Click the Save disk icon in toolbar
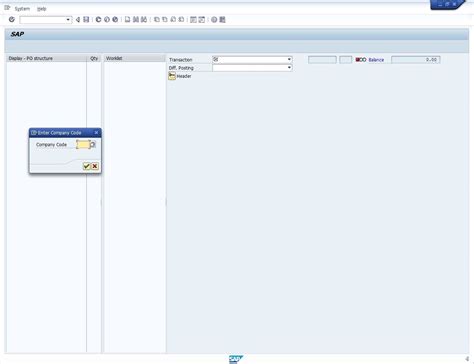Viewport: 474px width, 364px height. (x=86, y=20)
